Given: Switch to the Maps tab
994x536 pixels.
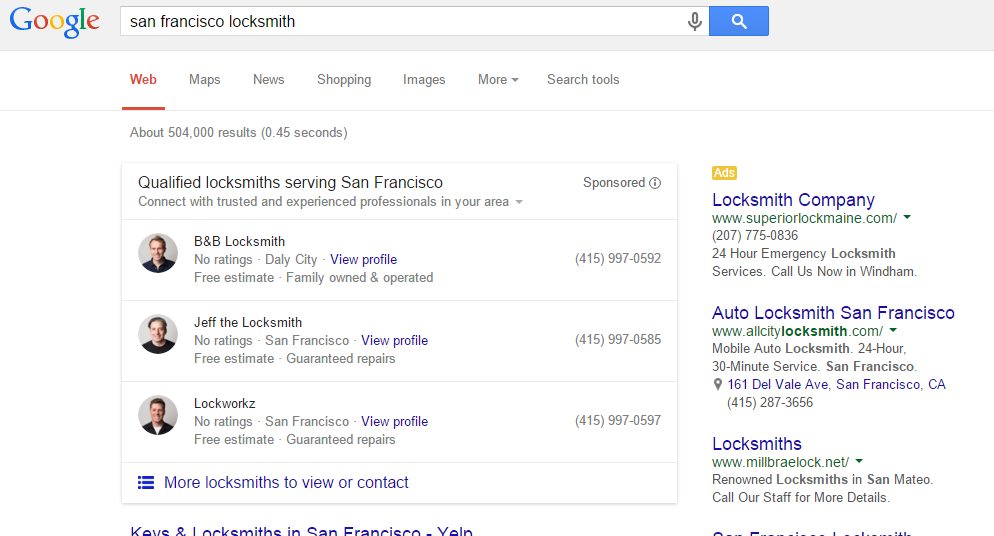Looking at the screenshot, I should [204, 80].
